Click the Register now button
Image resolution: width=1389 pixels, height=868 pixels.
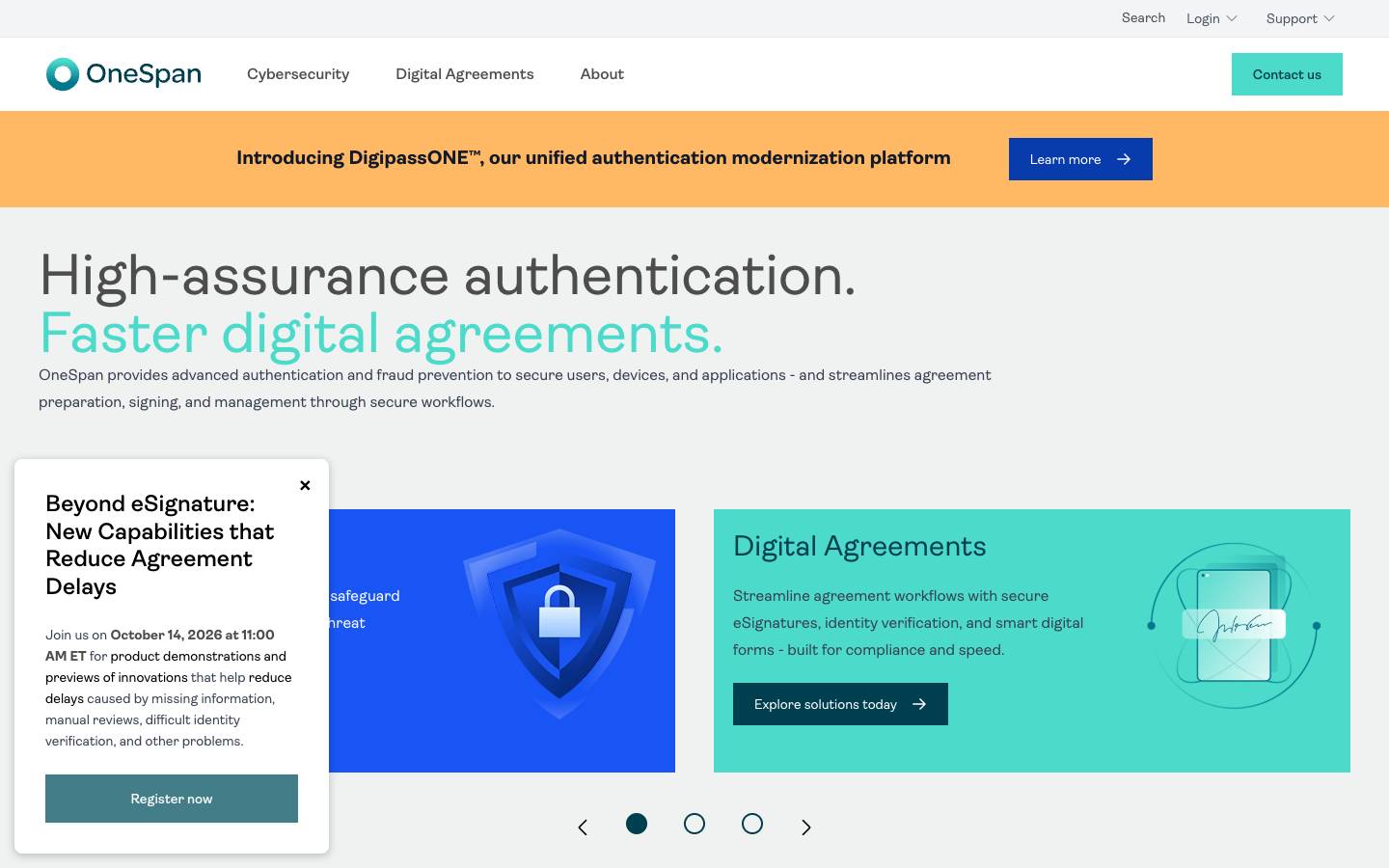point(172,799)
